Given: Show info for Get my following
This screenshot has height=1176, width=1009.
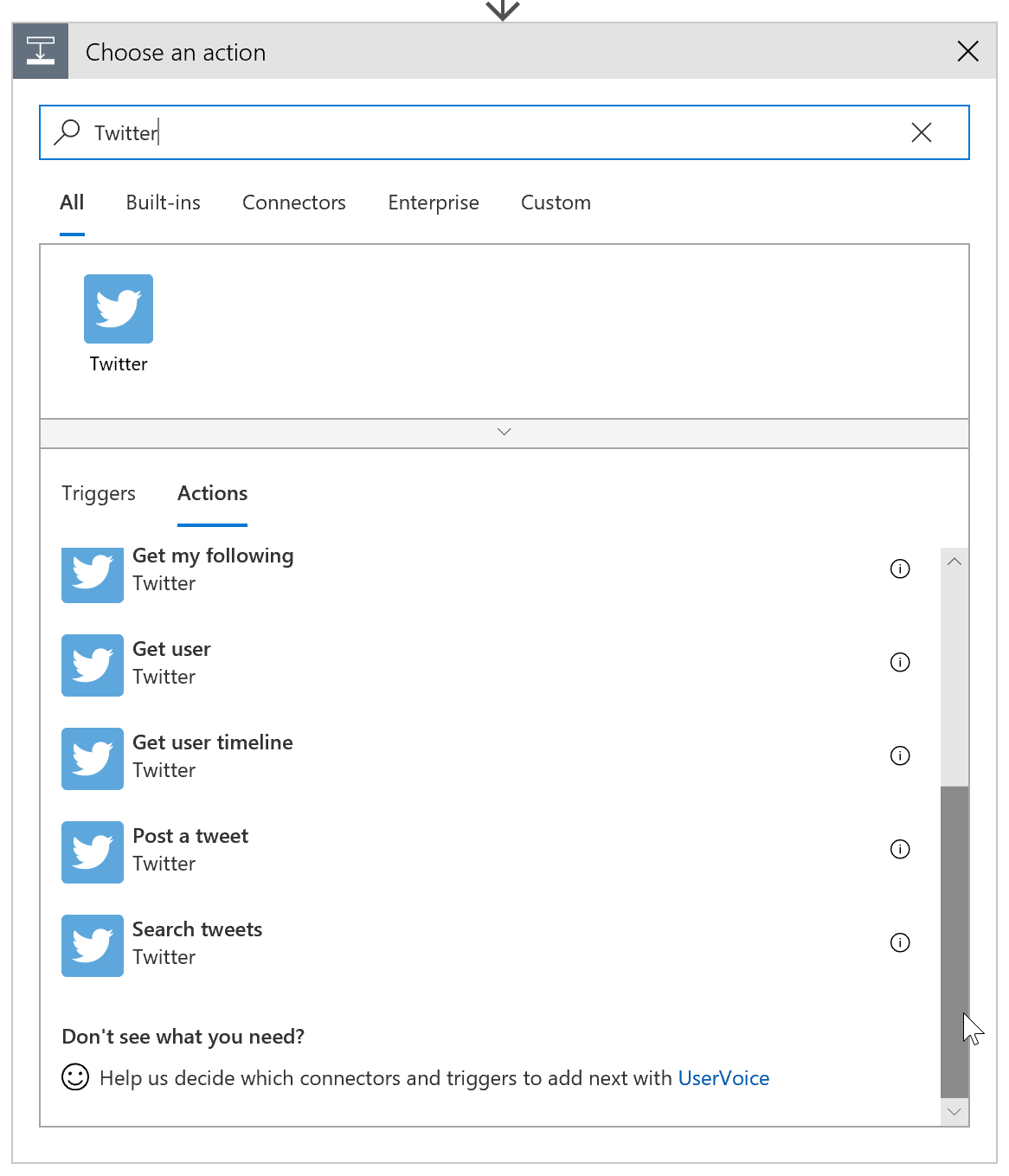Looking at the screenshot, I should [x=900, y=569].
